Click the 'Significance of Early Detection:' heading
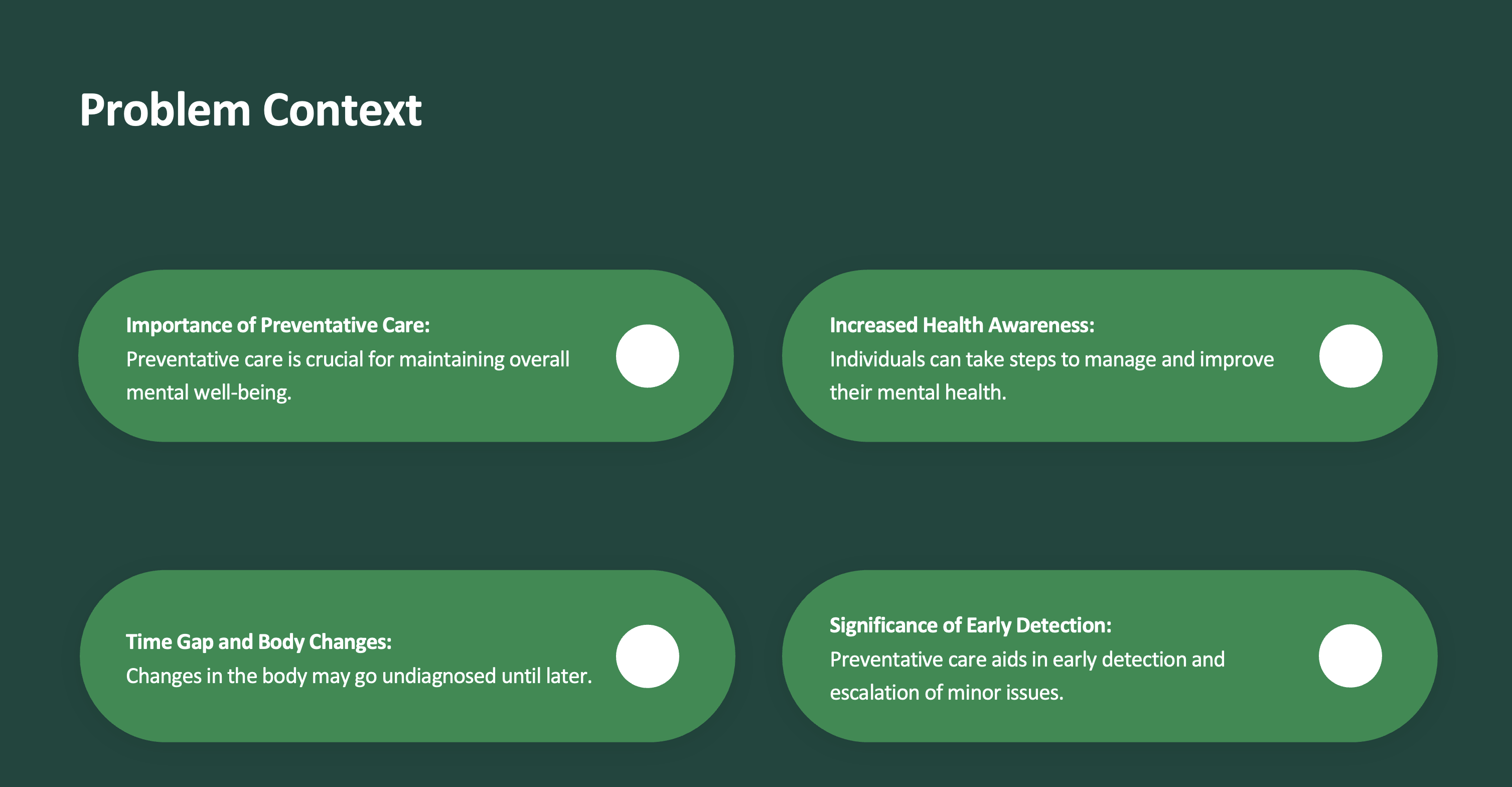 click(x=970, y=625)
